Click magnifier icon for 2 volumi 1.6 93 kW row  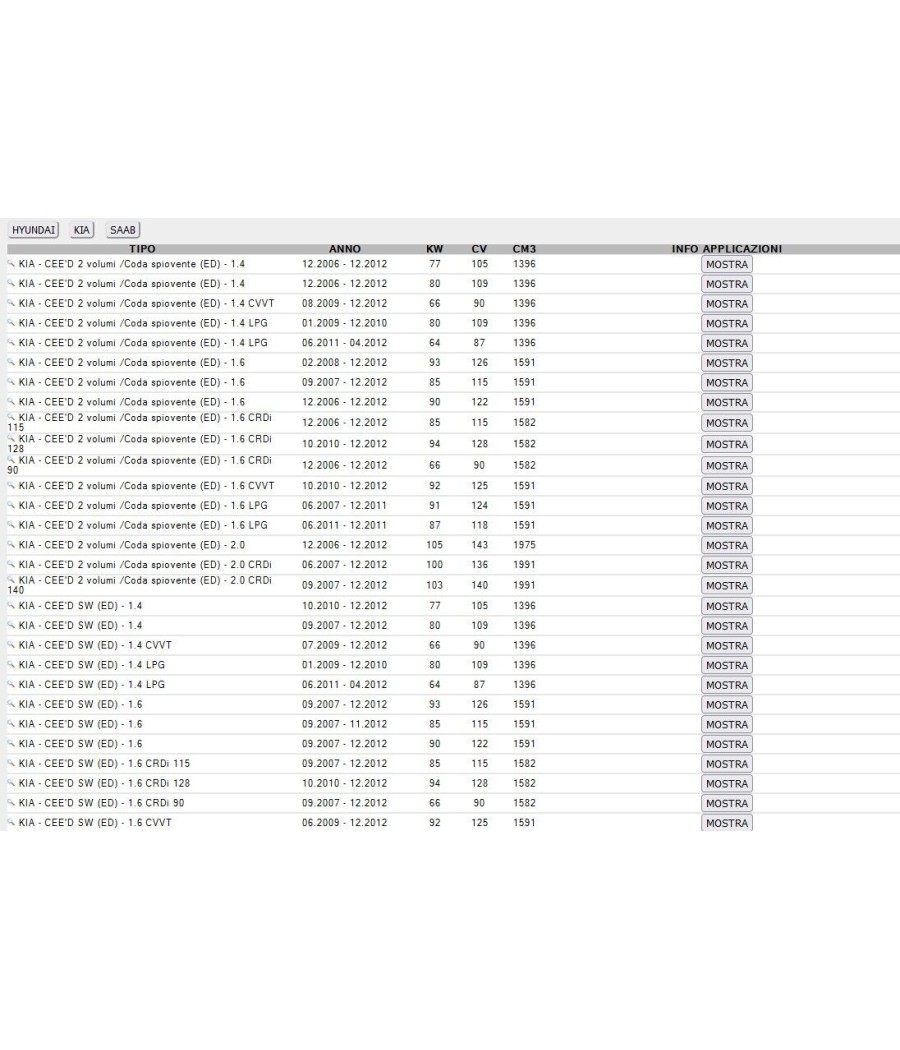(11, 362)
